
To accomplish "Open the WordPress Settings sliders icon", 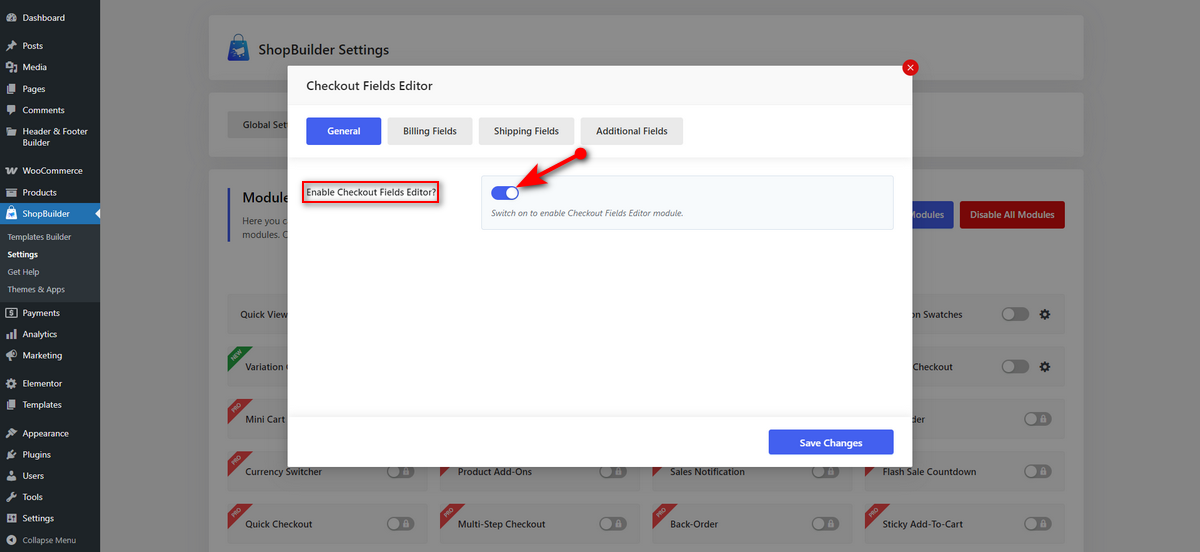I will point(10,518).
